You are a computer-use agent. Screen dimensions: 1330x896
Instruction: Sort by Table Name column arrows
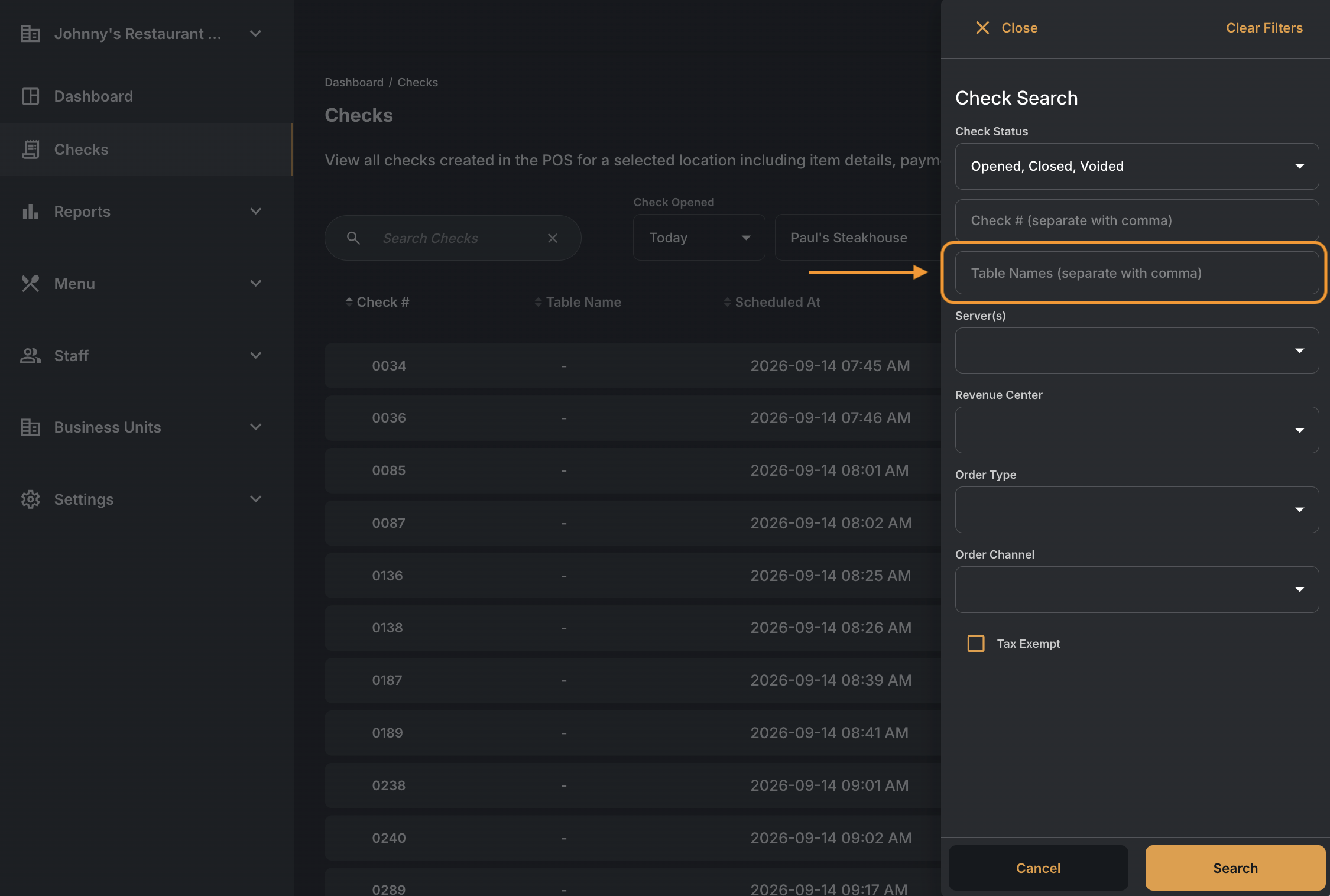click(x=538, y=302)
